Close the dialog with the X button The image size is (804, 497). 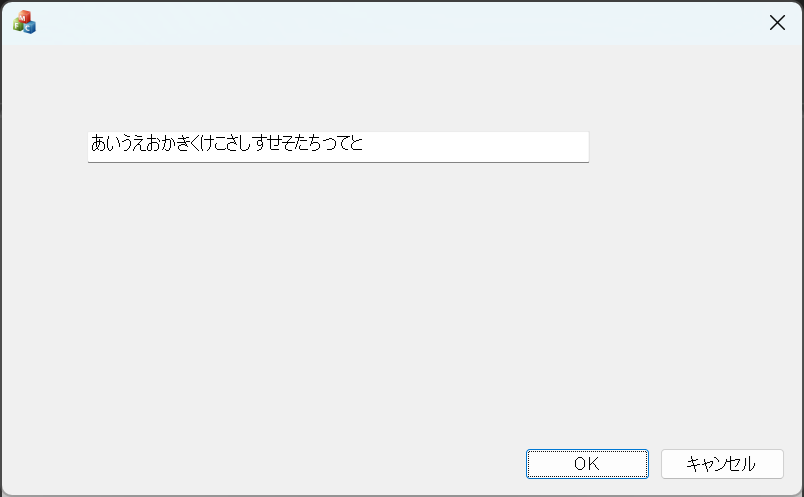[777, 23]
